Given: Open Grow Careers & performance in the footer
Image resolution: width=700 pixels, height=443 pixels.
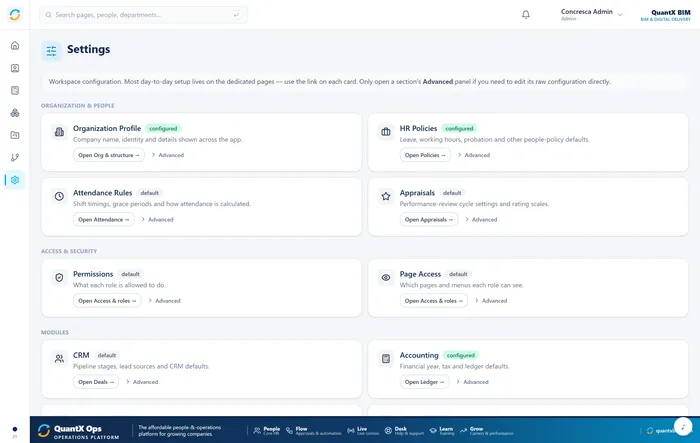Looking at the screenshot, I should (x=486, y=430).
